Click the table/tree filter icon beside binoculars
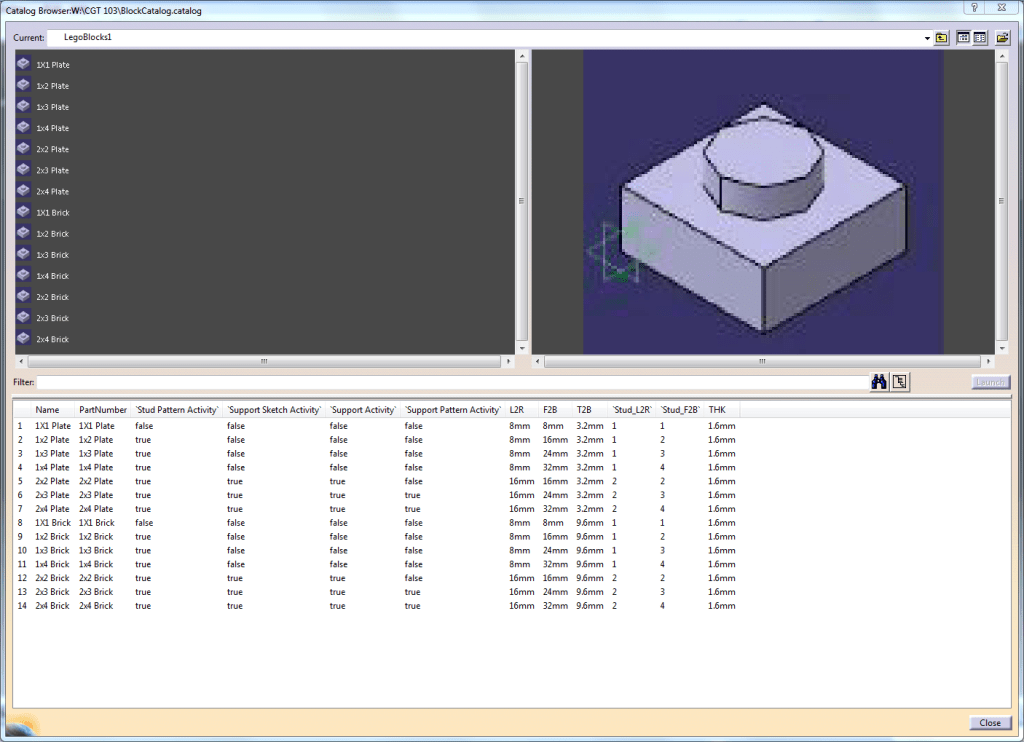The height and width of the screenshot is (742, 1024). pos(900,382)
